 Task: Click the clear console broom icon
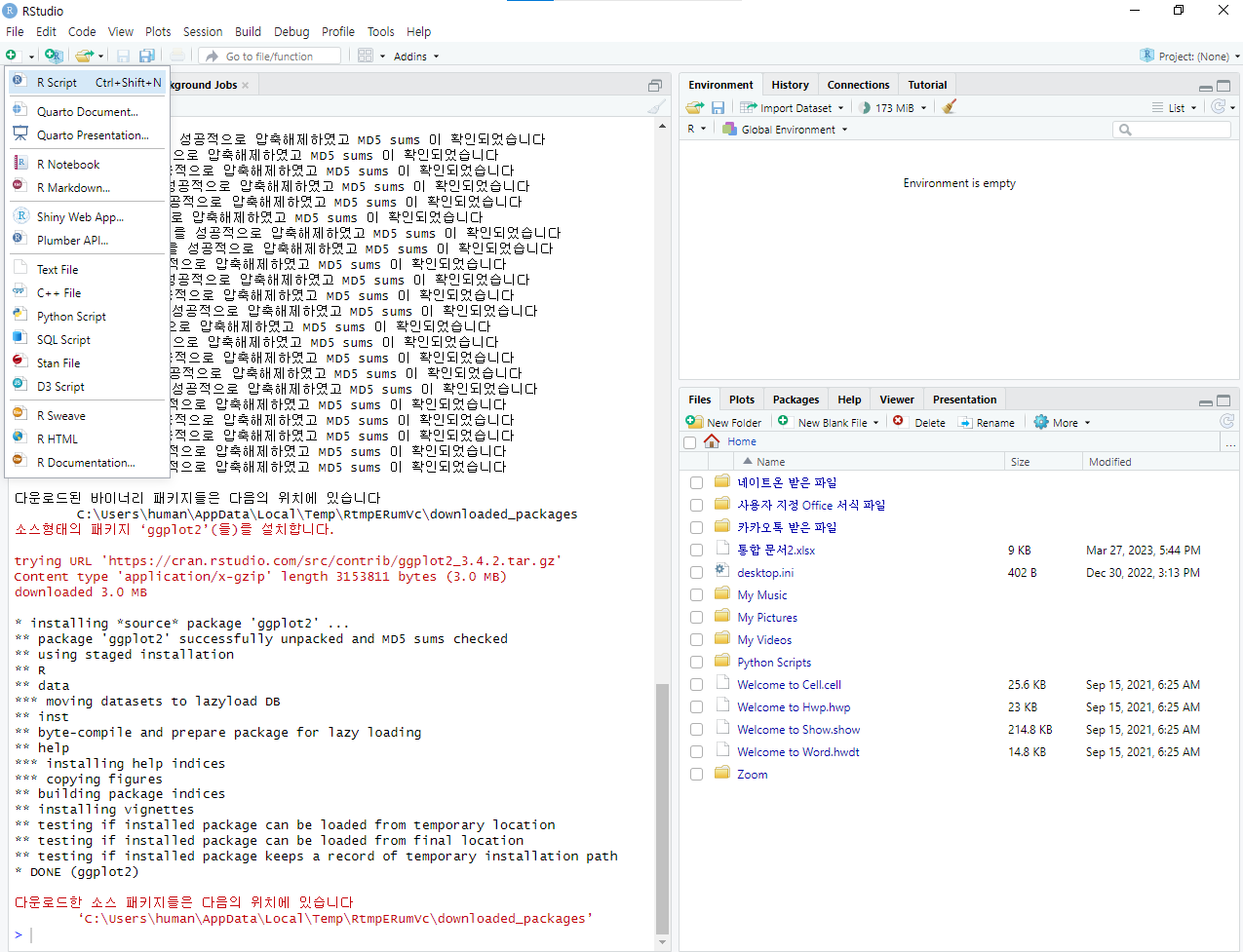657,107
